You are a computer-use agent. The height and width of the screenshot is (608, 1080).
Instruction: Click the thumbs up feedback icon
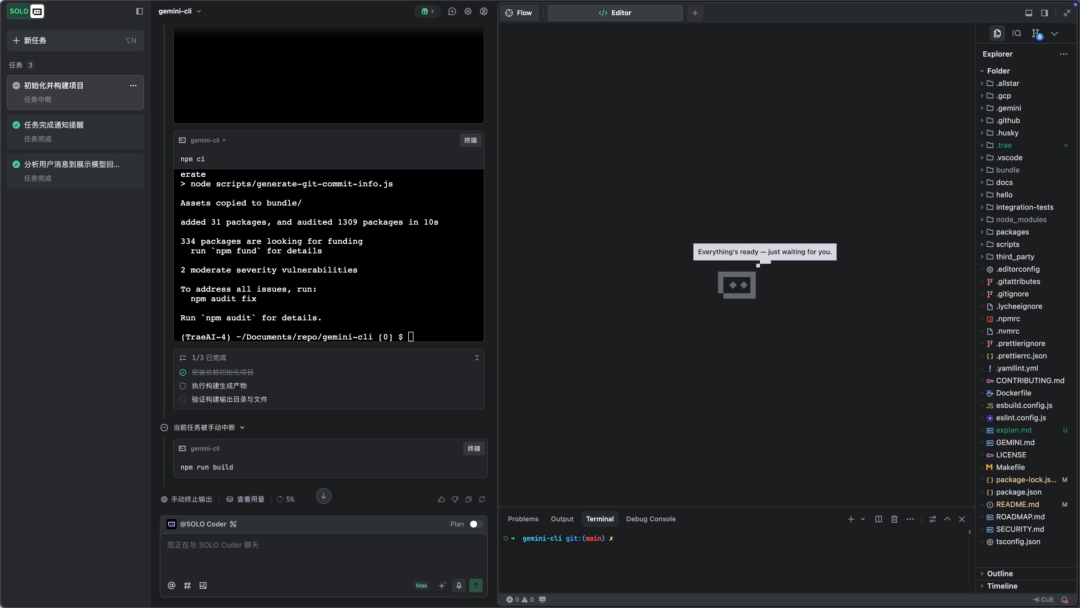click(441, 499)
